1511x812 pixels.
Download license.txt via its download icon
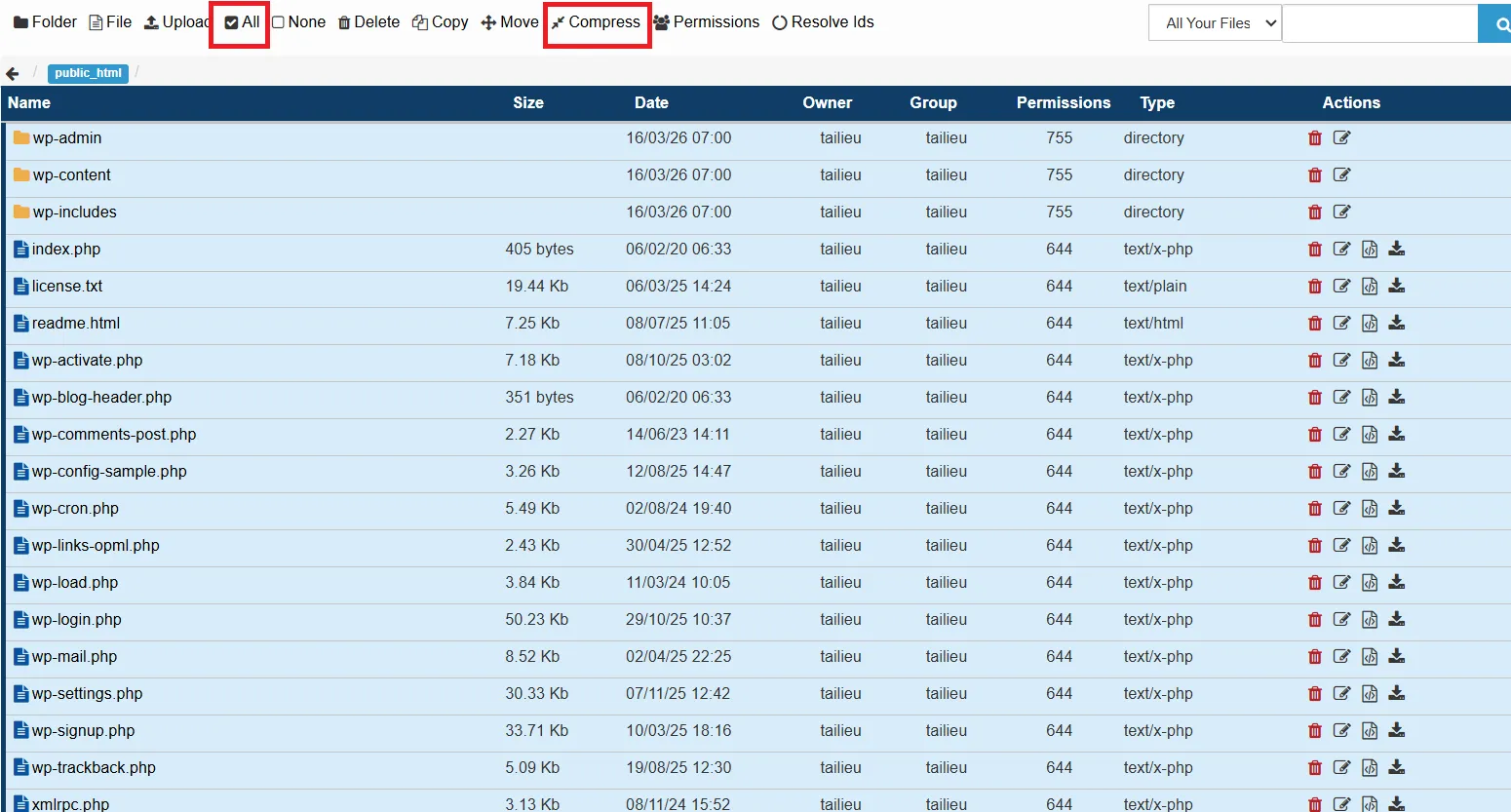pyautogui.click(x=1396, y=286)
